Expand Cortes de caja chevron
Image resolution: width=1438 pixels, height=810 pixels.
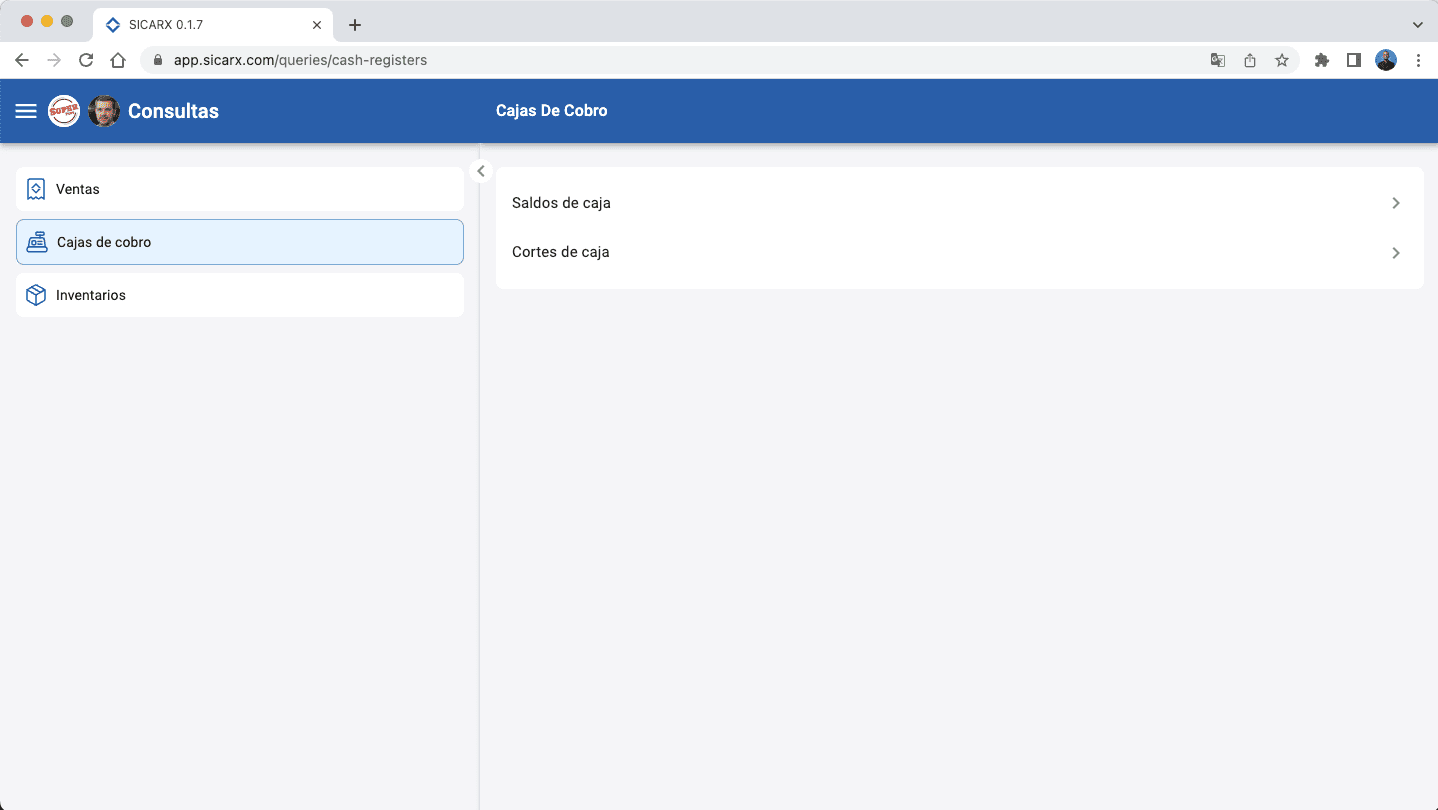click(x=1396, y=253)
